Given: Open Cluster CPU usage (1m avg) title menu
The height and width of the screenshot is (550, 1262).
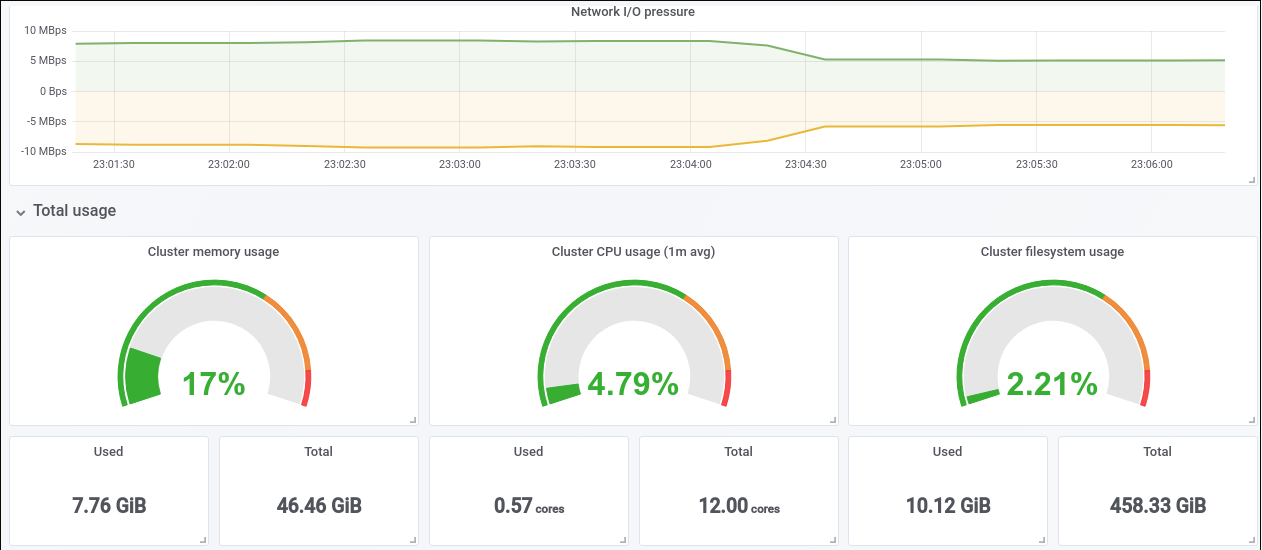Looking at the screenshot, I should click(x=633, y=252).
